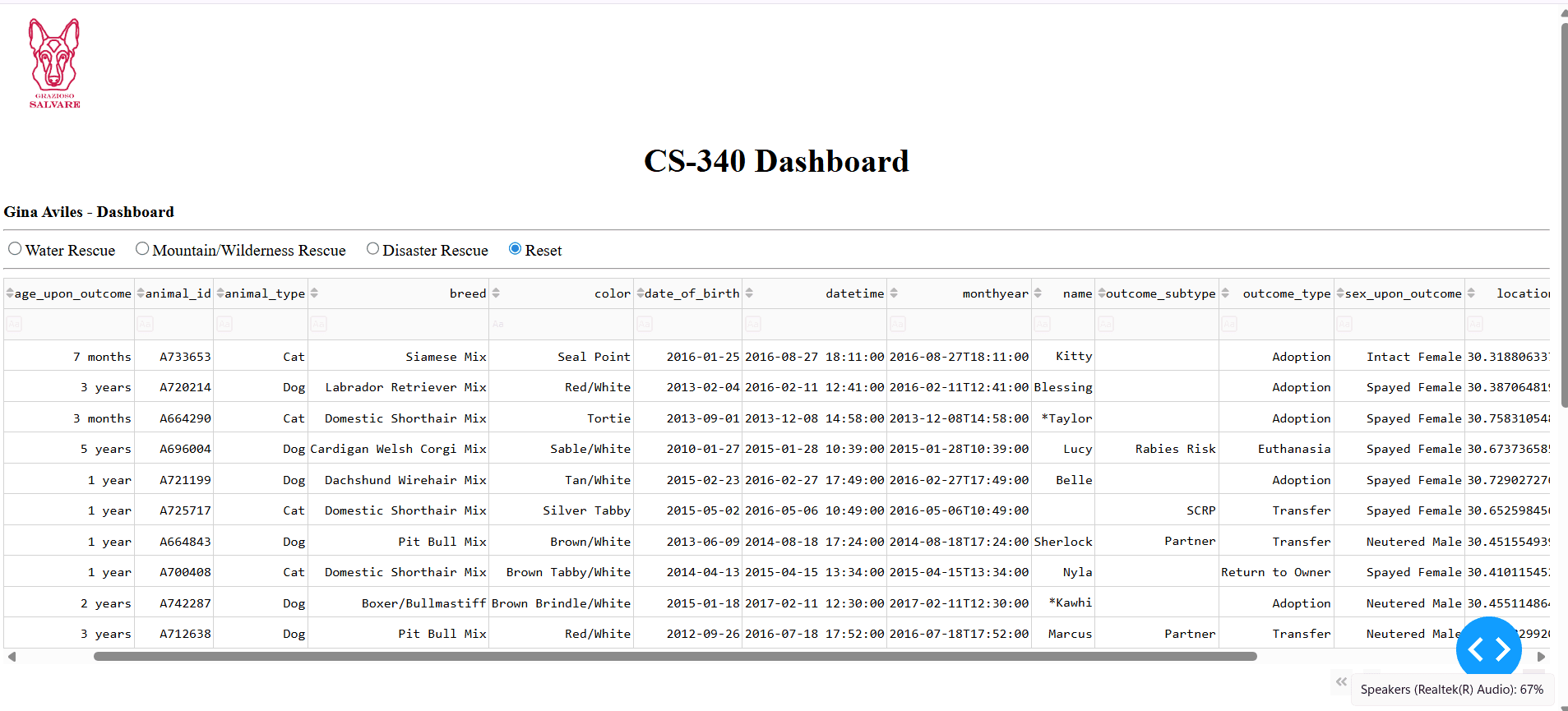Toggle Aa case match for name filter
Screen dimensions: 1568x711
click(x=1042, y=325)
